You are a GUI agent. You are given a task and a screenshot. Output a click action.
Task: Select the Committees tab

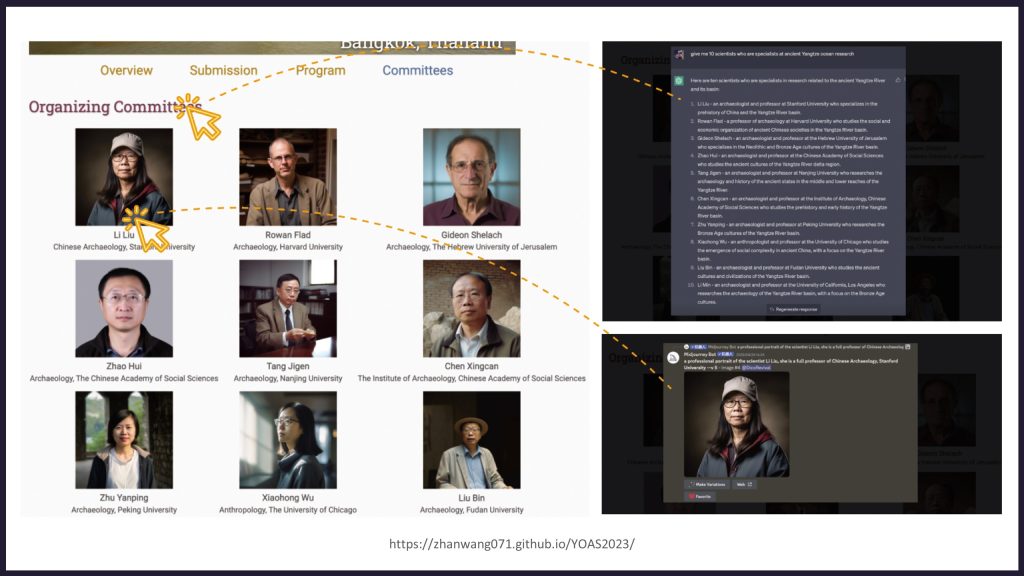417,70
